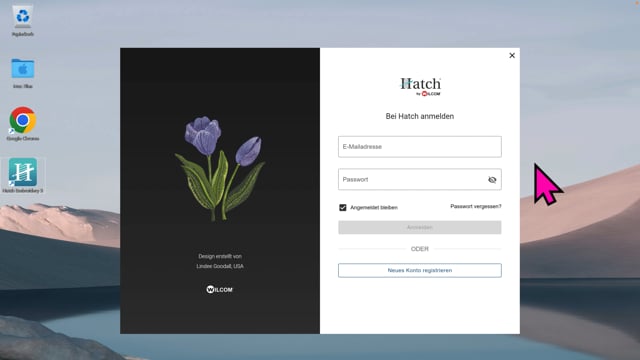Toggle password visibility eye icon
The width and height of the screenshot is (640, 360).
pyautogui.click(x=492, y=180)
